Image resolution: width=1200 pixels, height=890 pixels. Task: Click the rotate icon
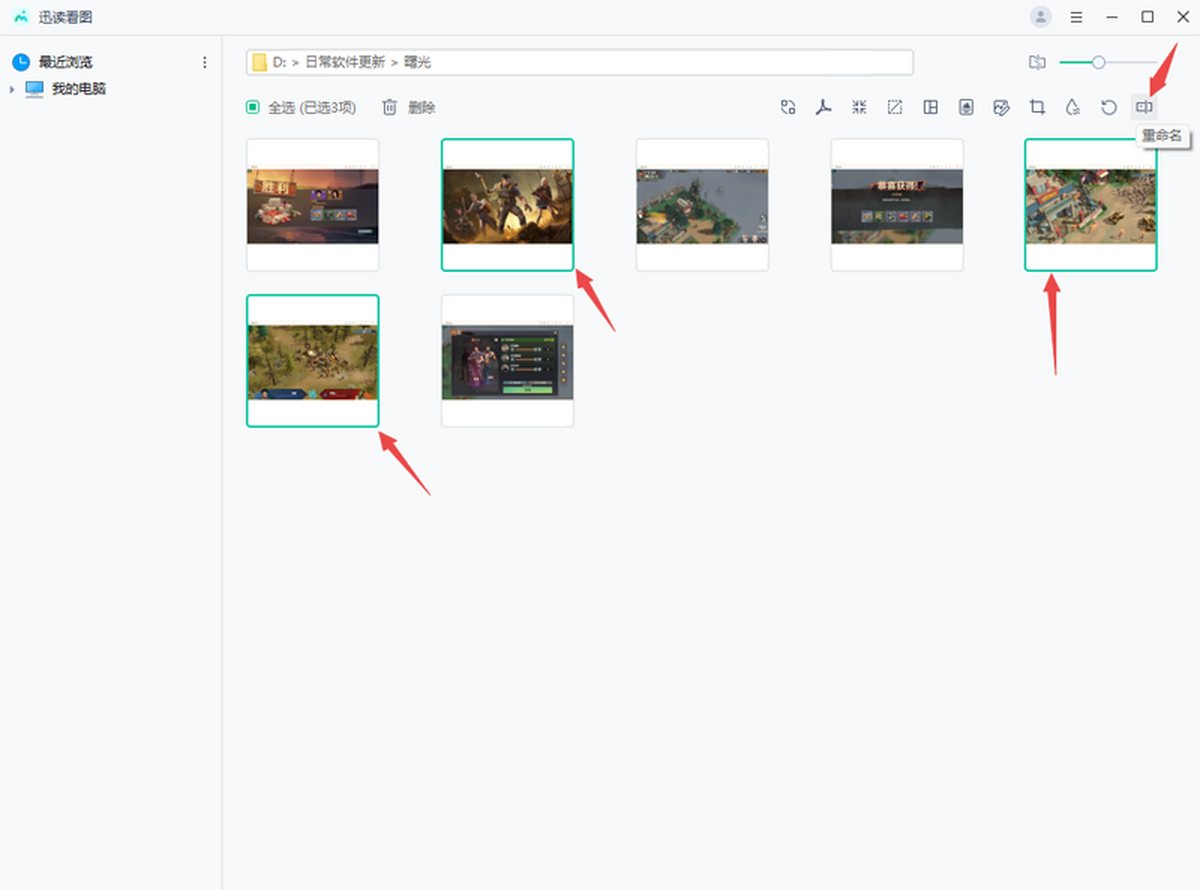point(1108,107)
